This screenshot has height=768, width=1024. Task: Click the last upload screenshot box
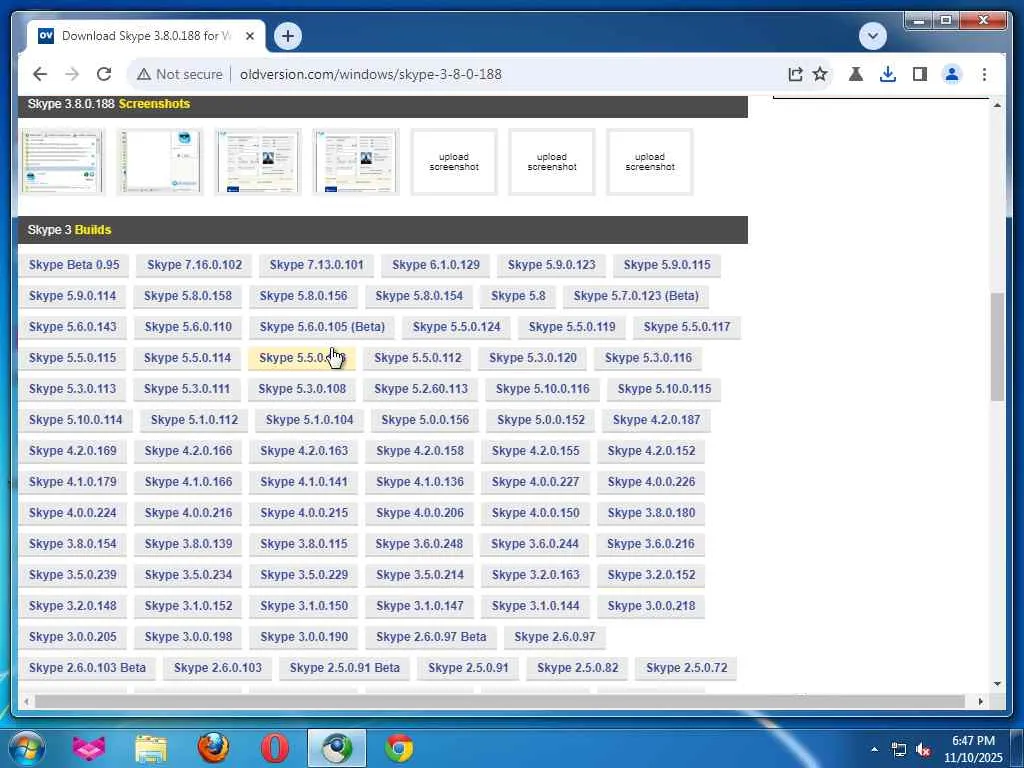[x=650, y=162]
